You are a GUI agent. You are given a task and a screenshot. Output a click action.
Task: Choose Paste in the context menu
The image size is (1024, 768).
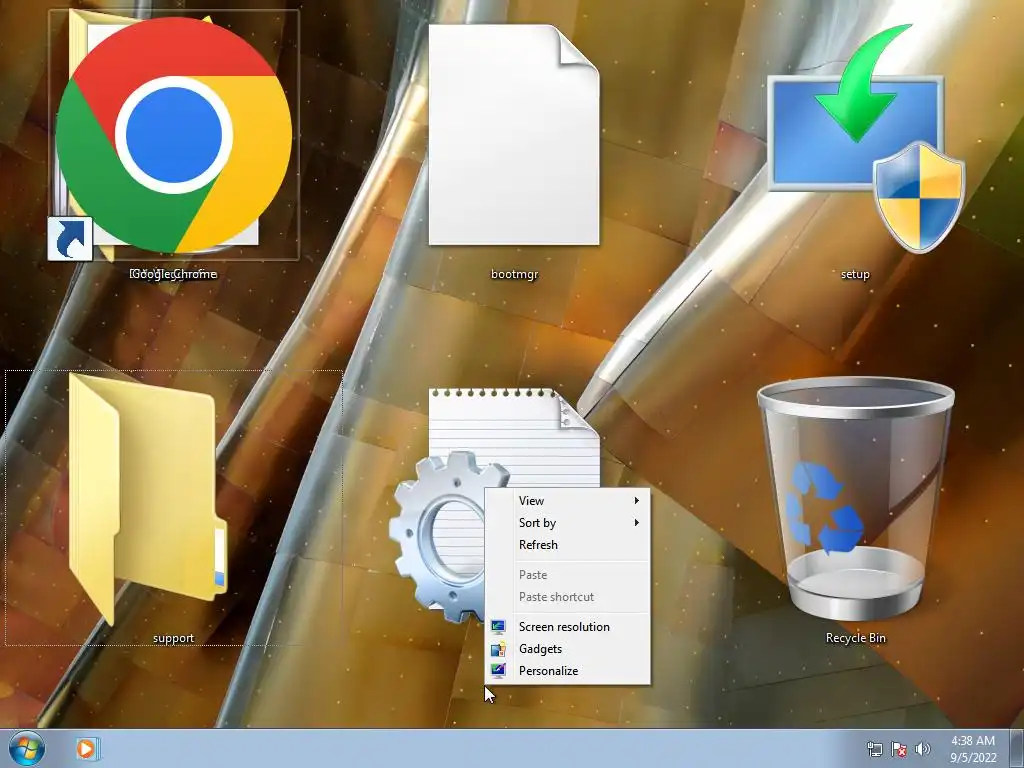[x=568, y=575]
